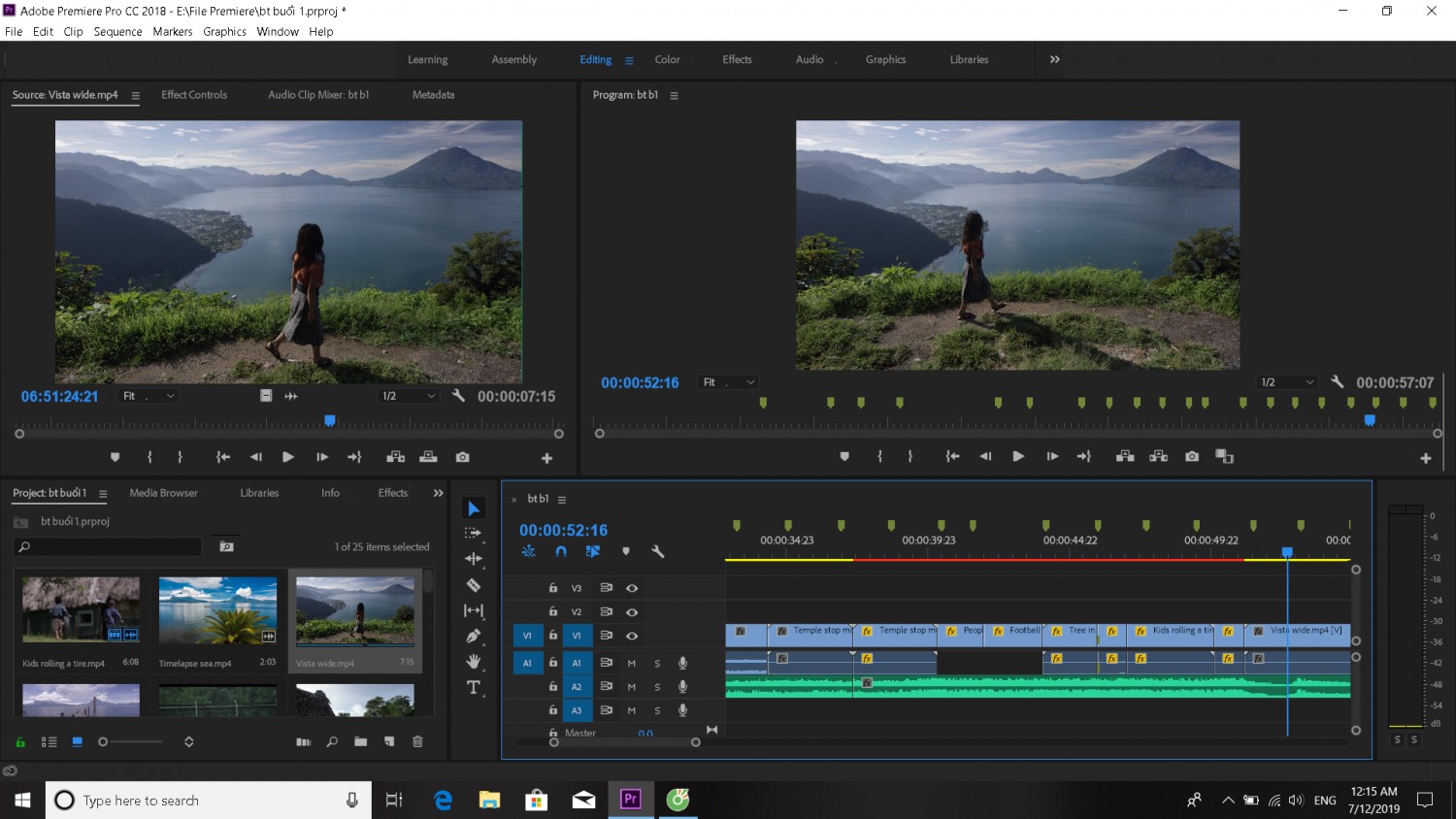
Task: Expand hidden Project panel tabs chevron
Action: coord(438,493)
